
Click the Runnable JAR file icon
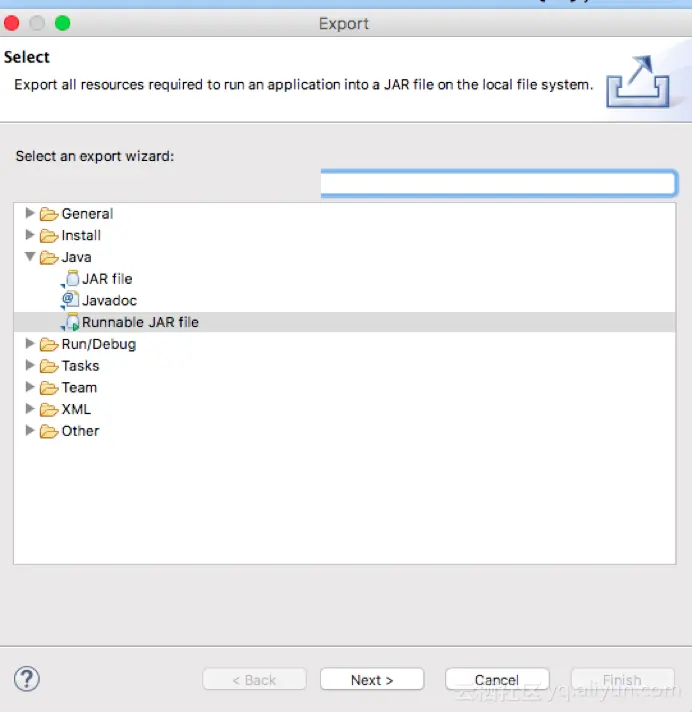click(71, 322)
